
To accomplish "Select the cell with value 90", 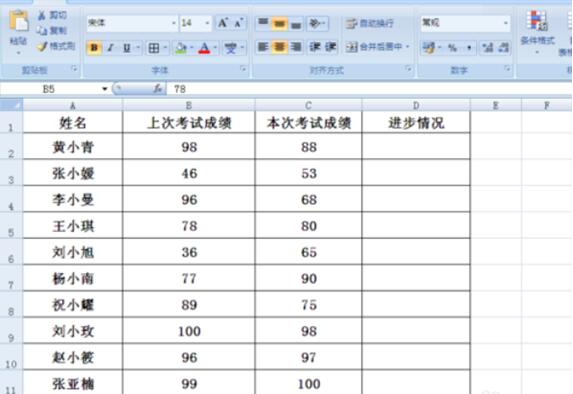I will pyautogui.click(x=308, y=278).
